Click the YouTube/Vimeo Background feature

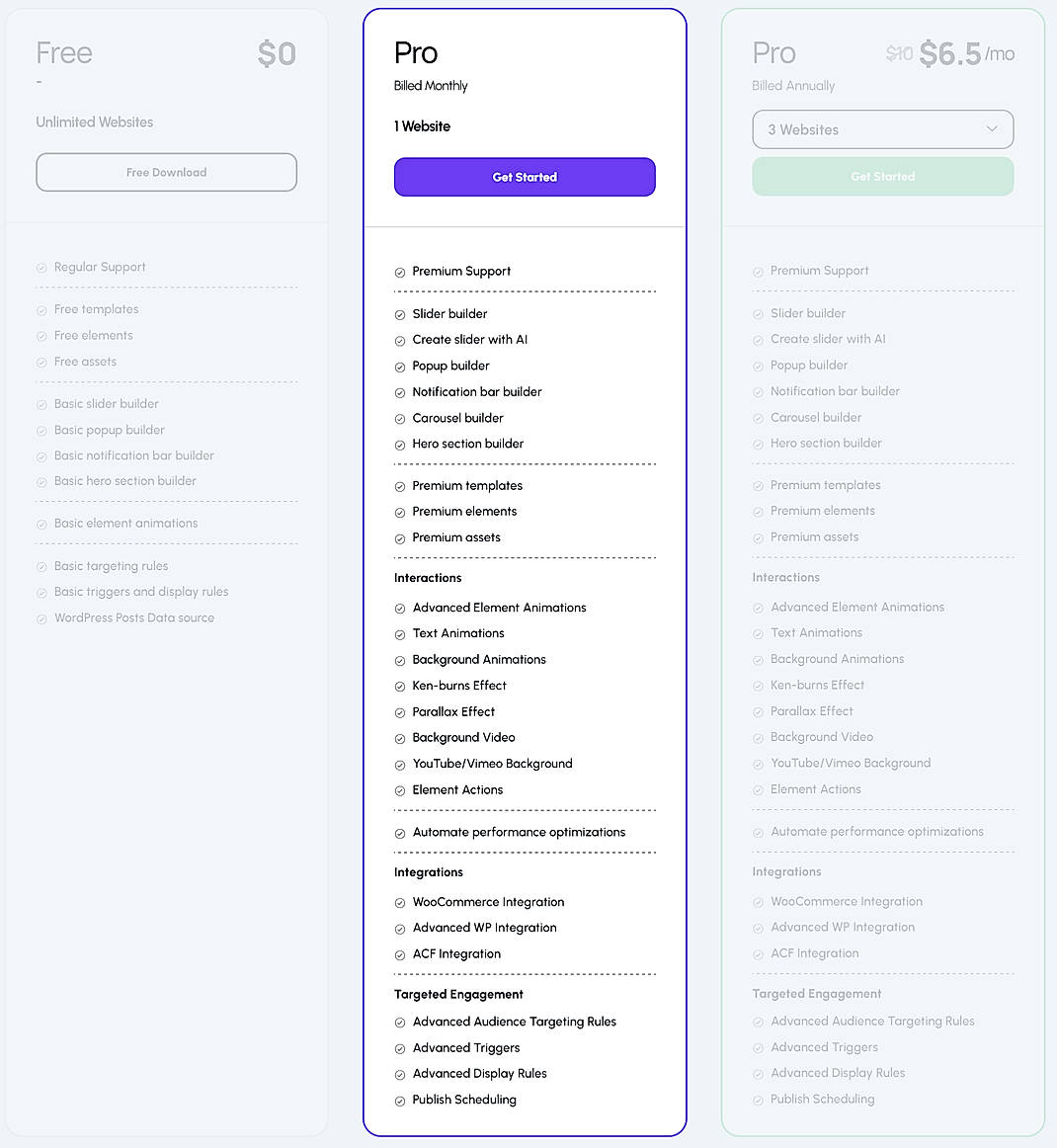[x=492, y=764]
